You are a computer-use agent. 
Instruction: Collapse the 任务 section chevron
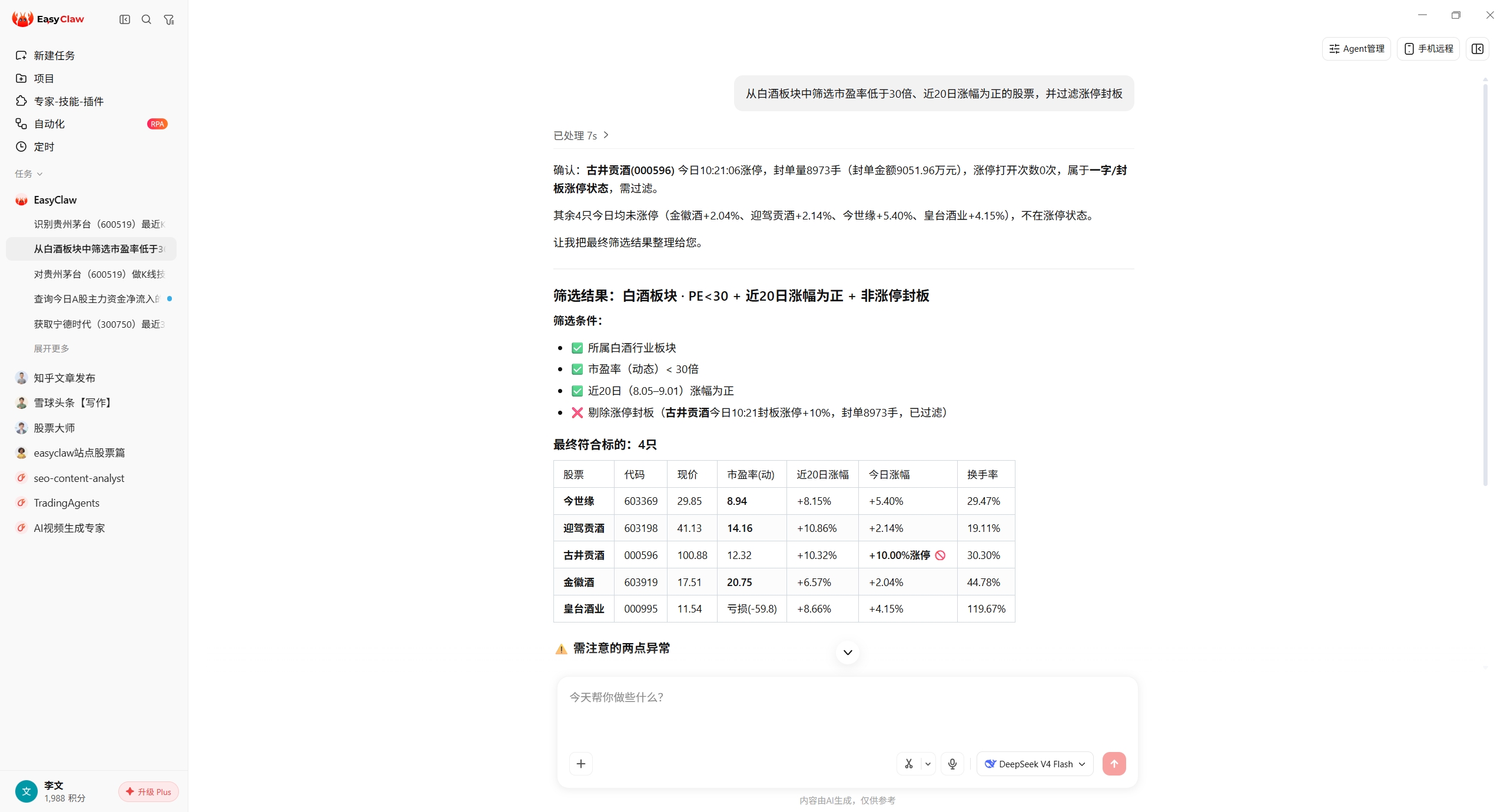pos(39,174)
